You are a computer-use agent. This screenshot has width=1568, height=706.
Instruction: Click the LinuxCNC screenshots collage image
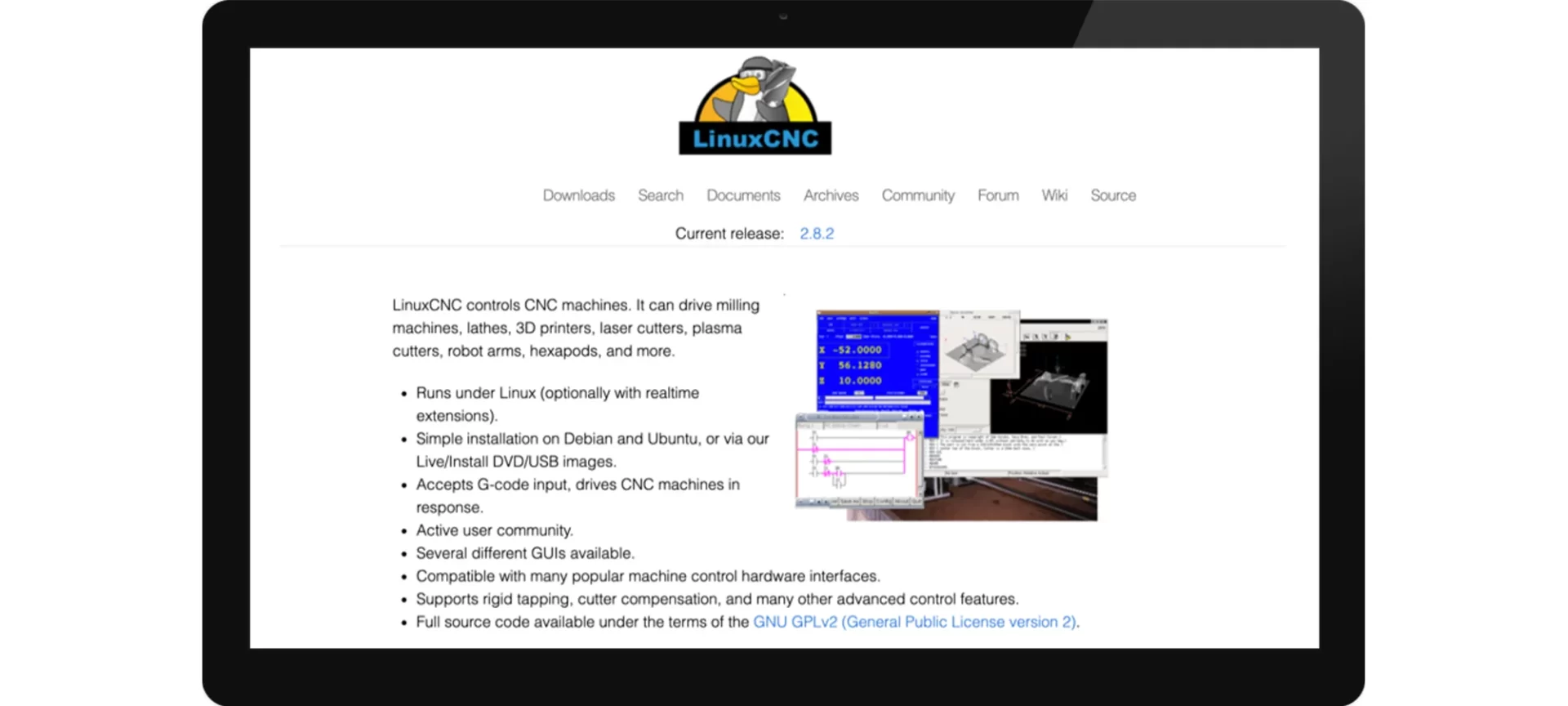(951, 415)
